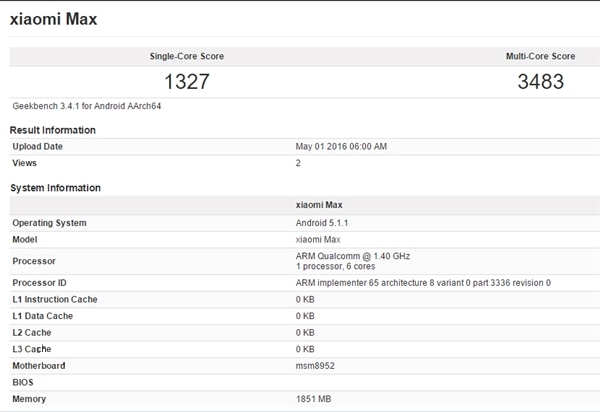Select L2 Cache '0 KB' value
Image resolution: width=600 pixels, height=412 pixels.
tap(305, 332)
